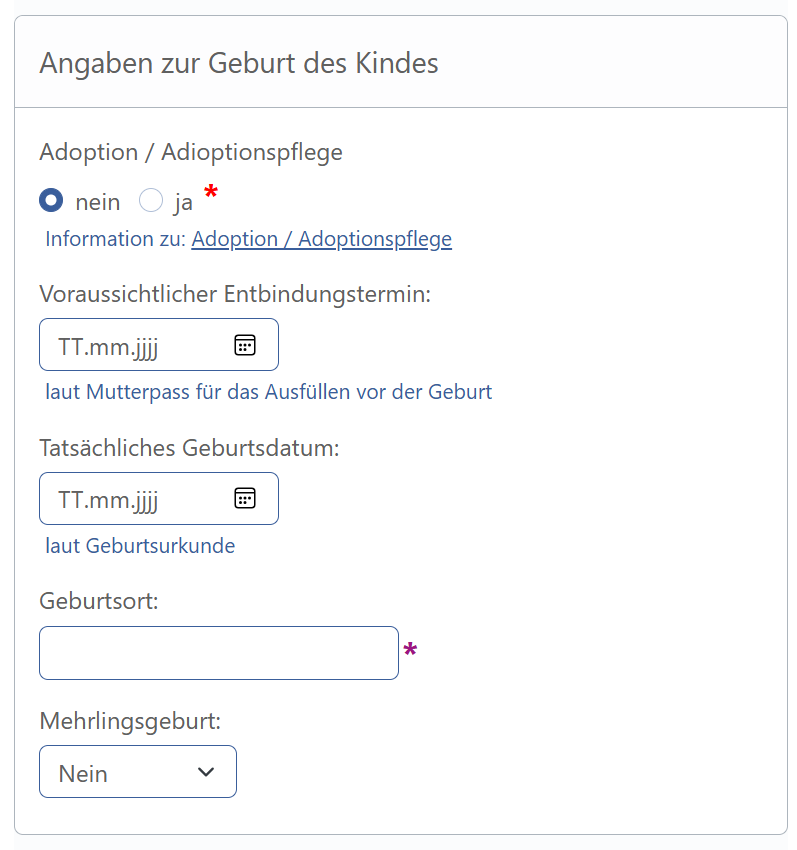Click the 'laut Geburtsurkunde' hint text

point(140,546)
